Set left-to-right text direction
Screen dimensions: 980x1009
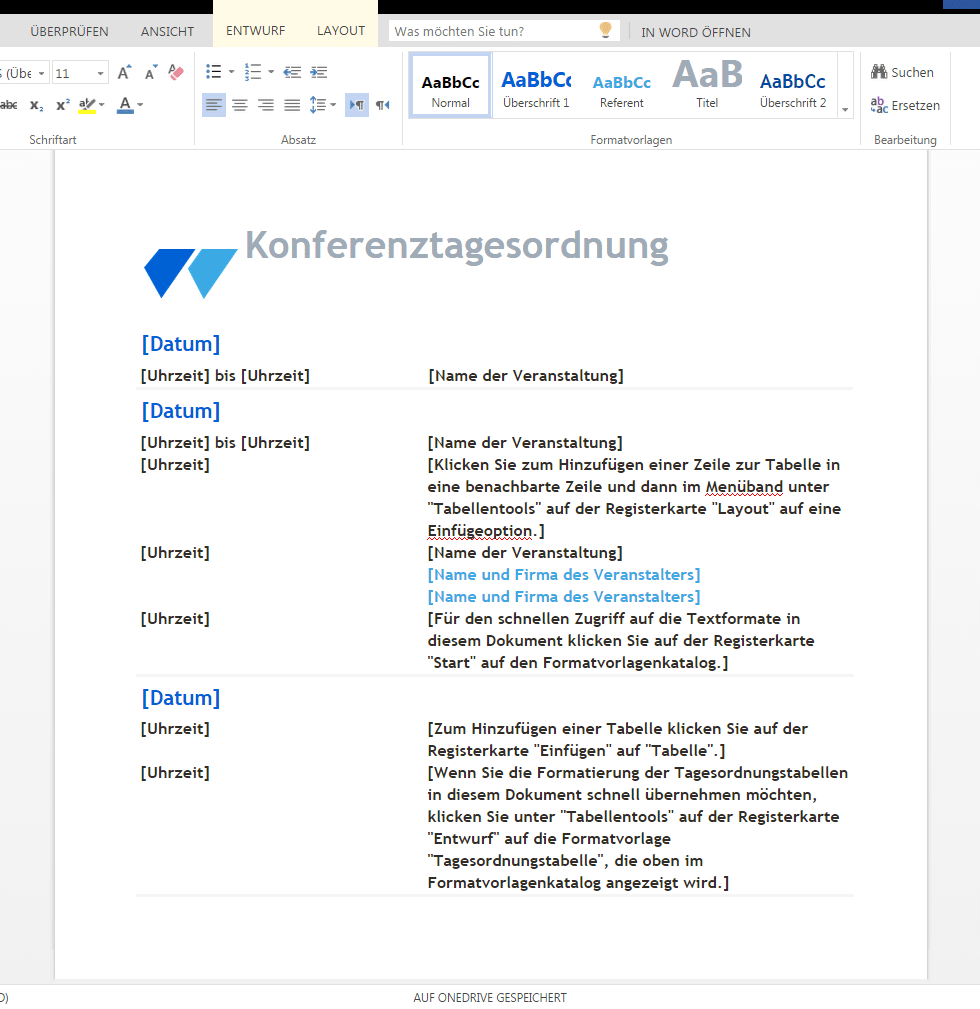[x=356, y=105]
